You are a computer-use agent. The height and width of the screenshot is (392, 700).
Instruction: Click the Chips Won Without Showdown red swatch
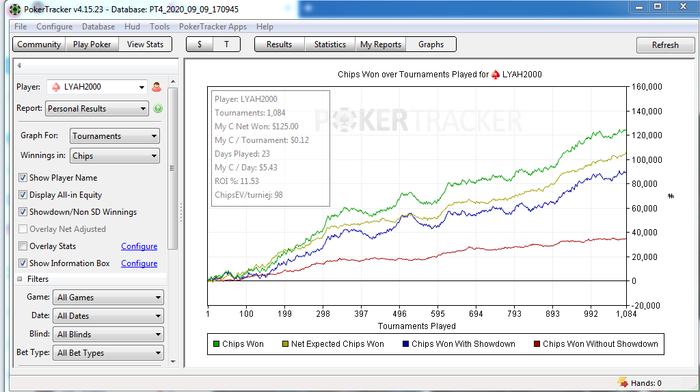[x=537, y=344]
